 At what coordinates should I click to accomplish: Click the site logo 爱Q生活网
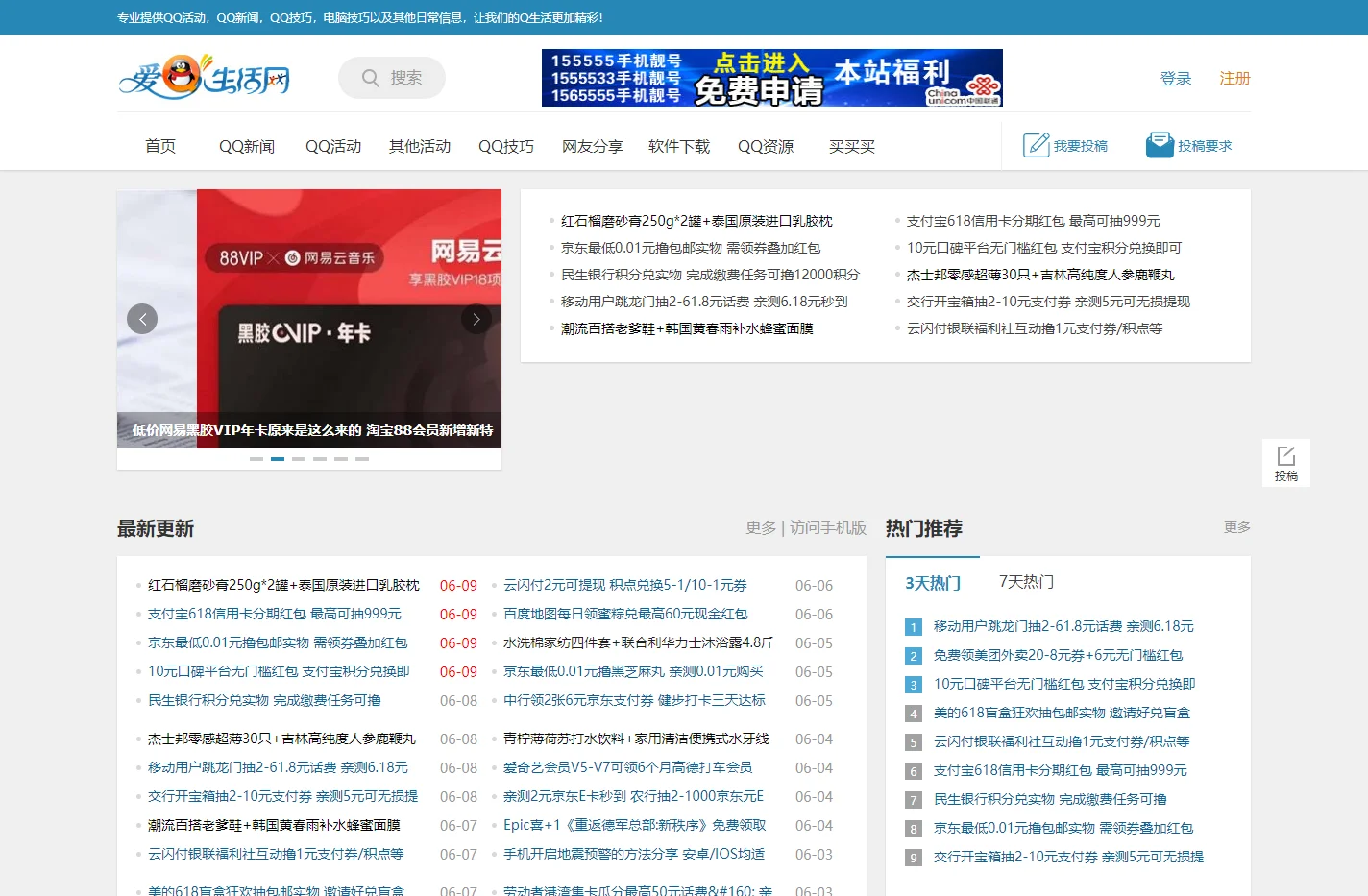(205, 77)
